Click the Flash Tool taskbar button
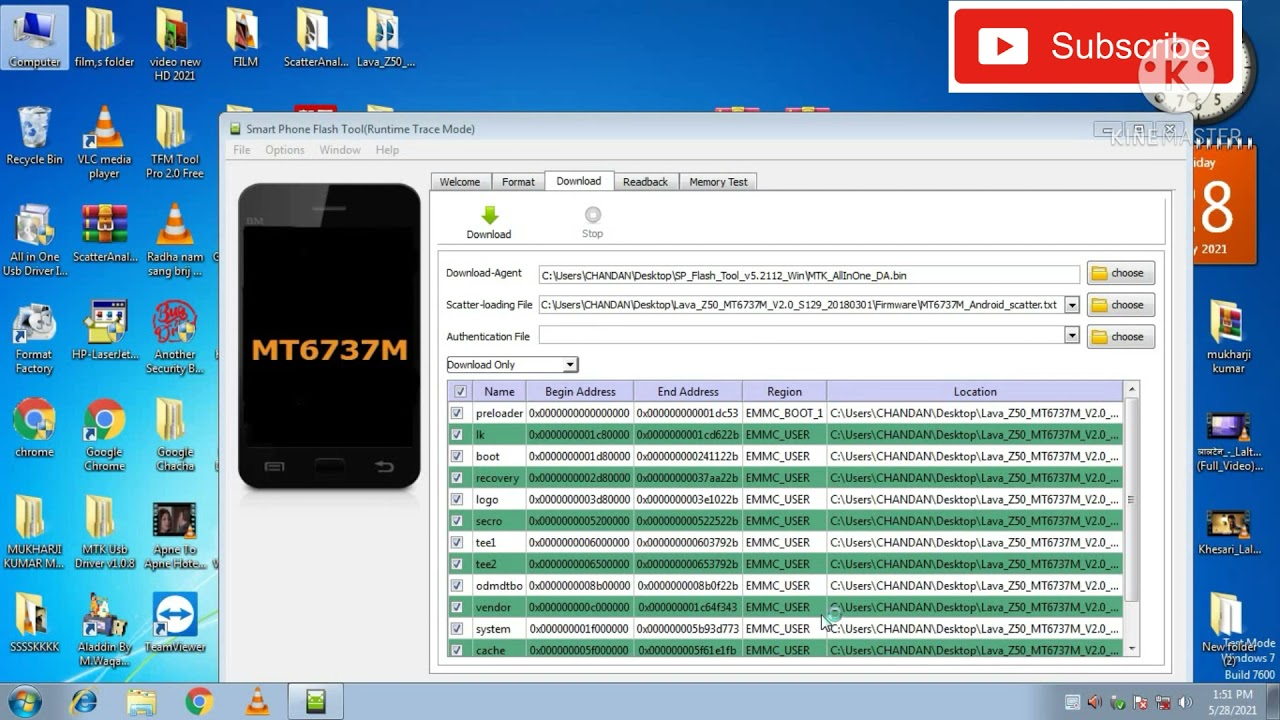 pyautogui.click(x=316, y=702)
